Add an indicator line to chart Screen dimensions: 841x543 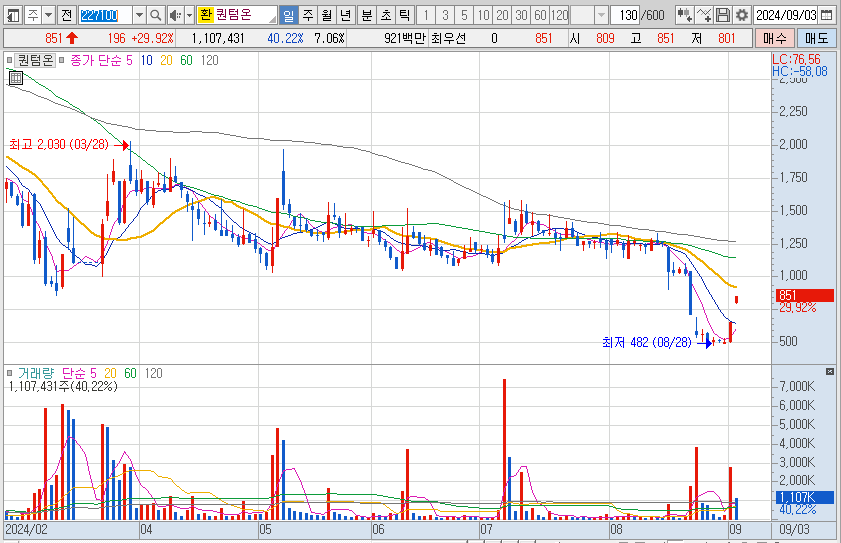tap(704, 15)
